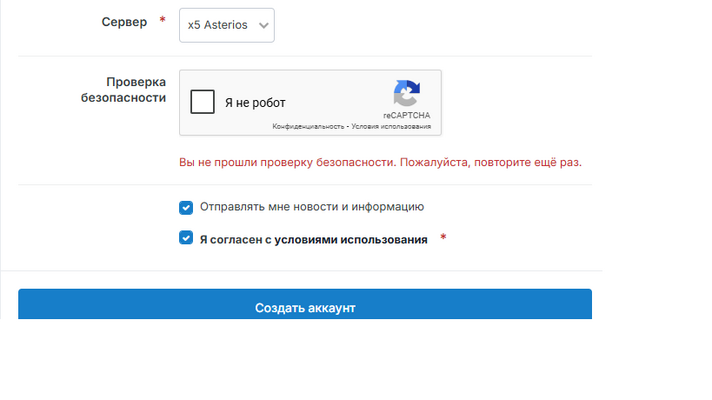Toggle the Я согласен terms agreement checkbox
712x400 pixels.
186,239
